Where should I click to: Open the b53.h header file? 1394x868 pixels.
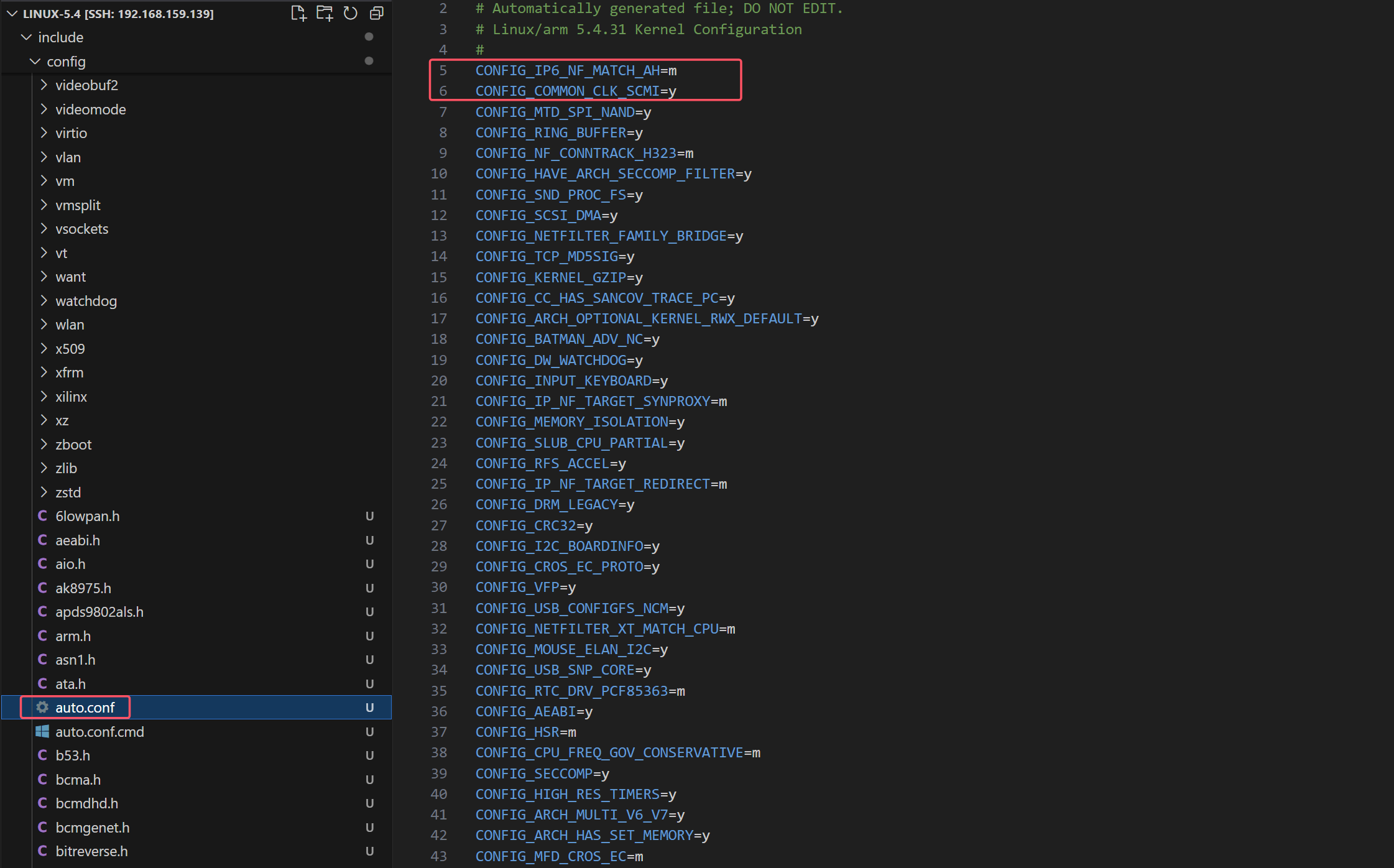72,755
